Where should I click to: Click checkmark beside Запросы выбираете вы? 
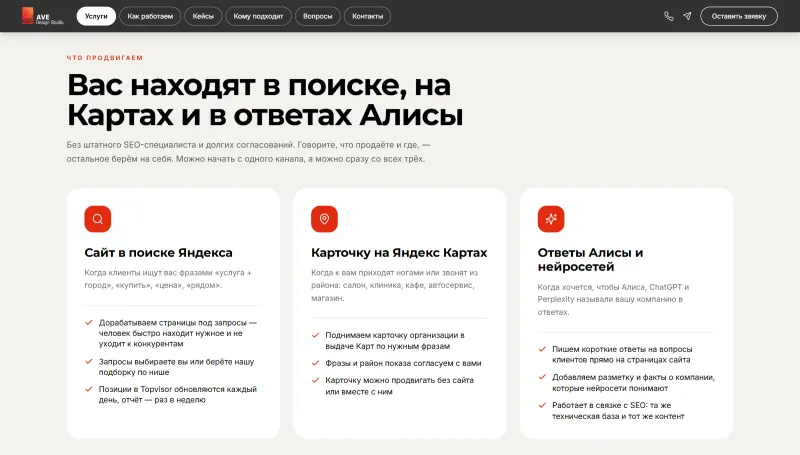[89, 361]
